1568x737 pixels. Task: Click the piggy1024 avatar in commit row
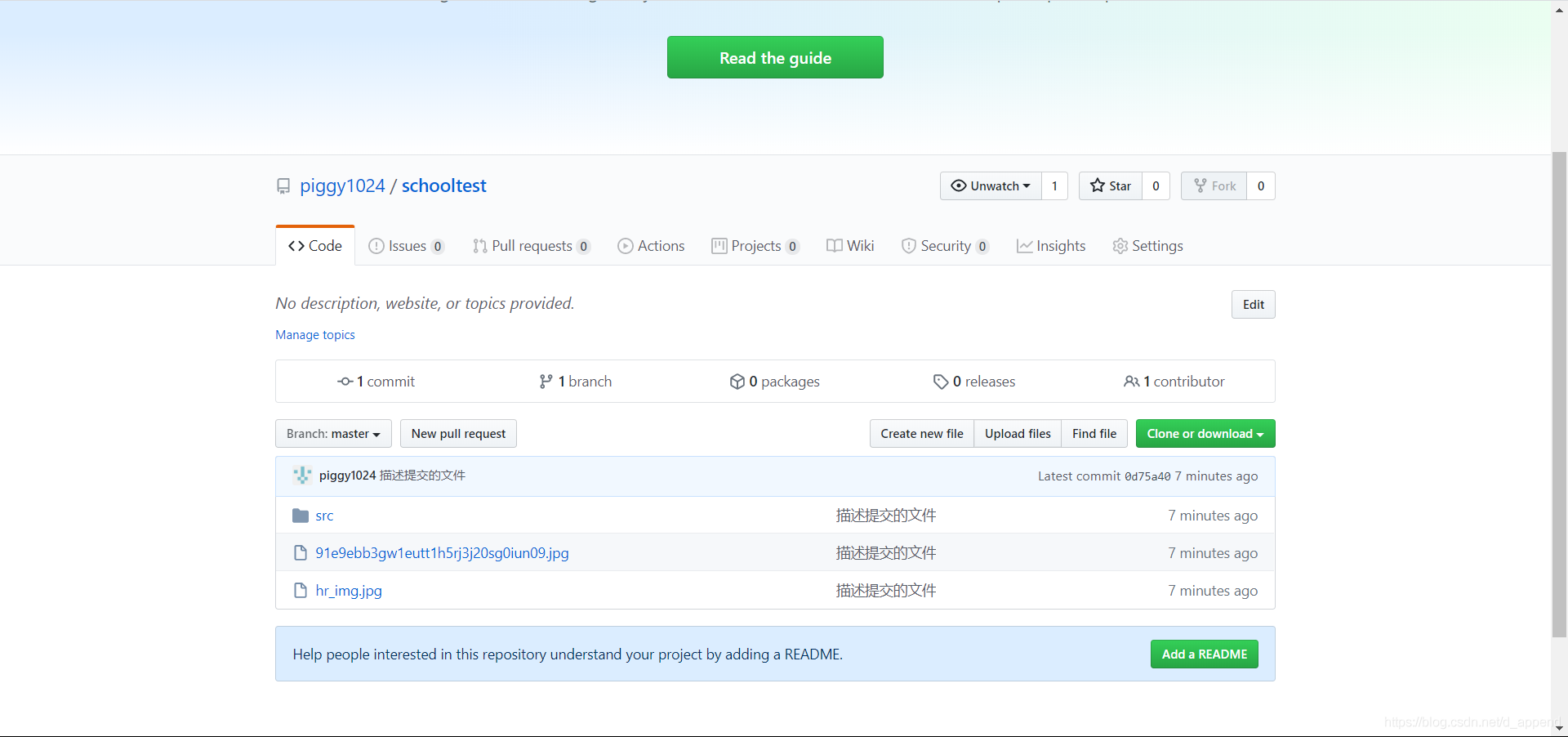[302, 476]
